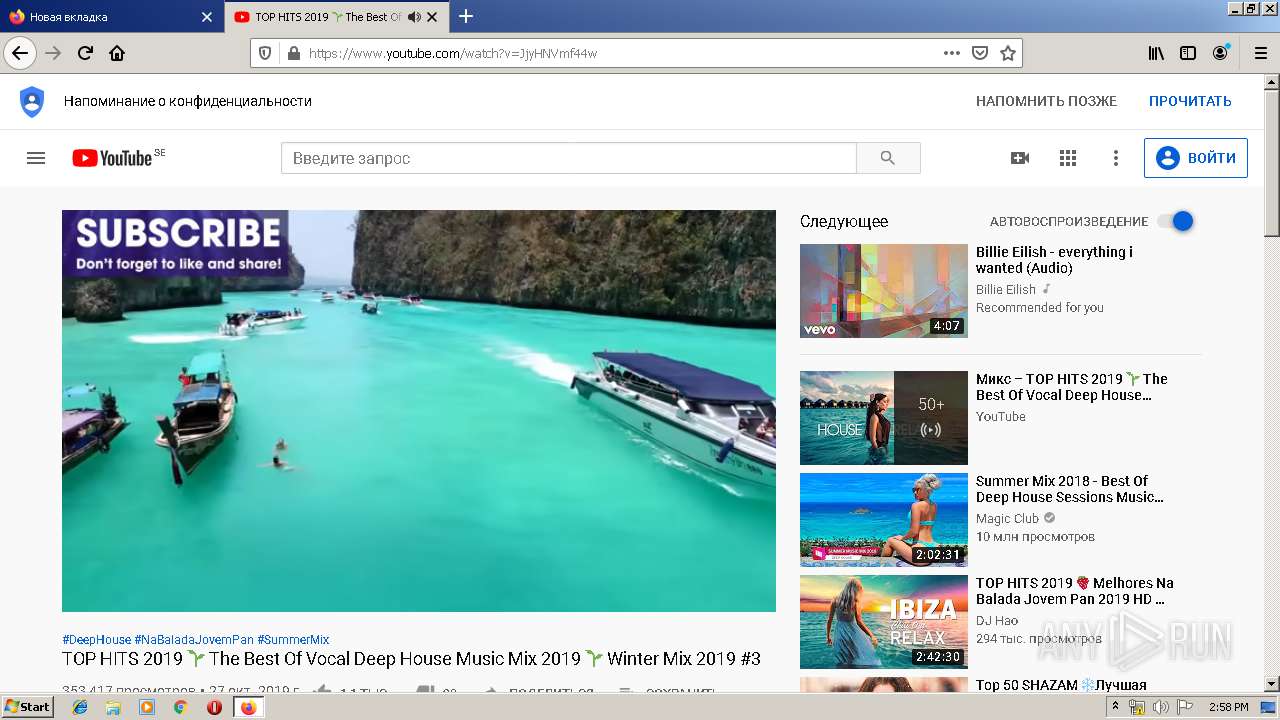
Task: Open Top 50 SHAZAM video title
Action: tap(1061, 685)
